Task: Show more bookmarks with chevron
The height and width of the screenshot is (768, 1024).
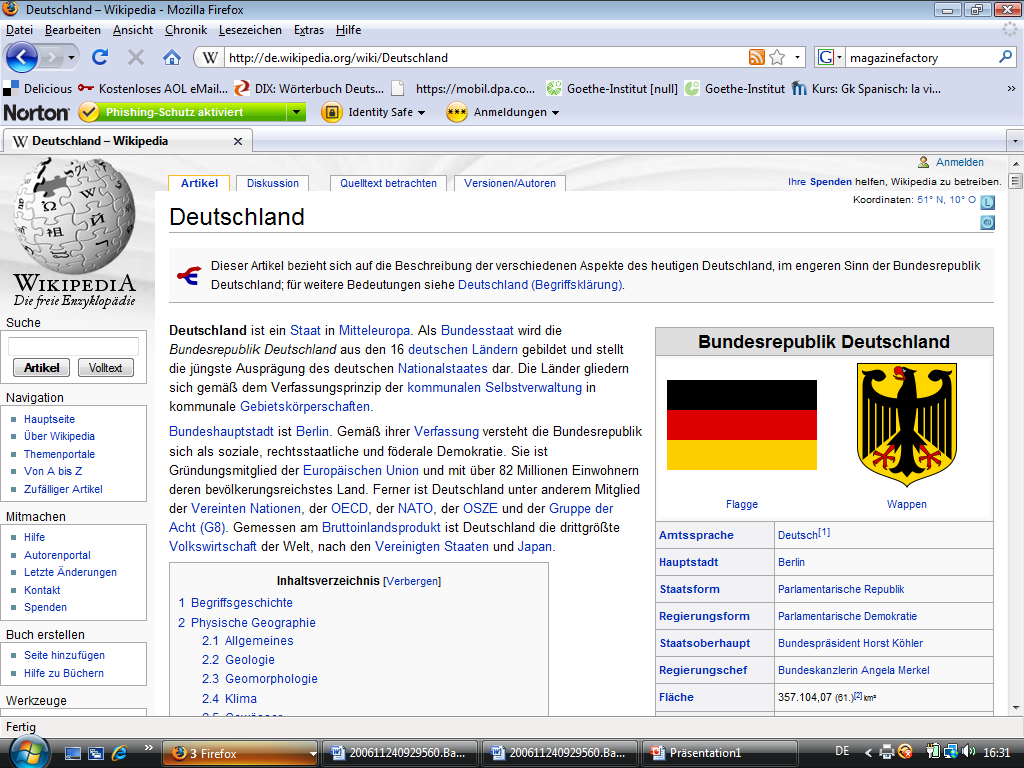Action: [1011, 88]
